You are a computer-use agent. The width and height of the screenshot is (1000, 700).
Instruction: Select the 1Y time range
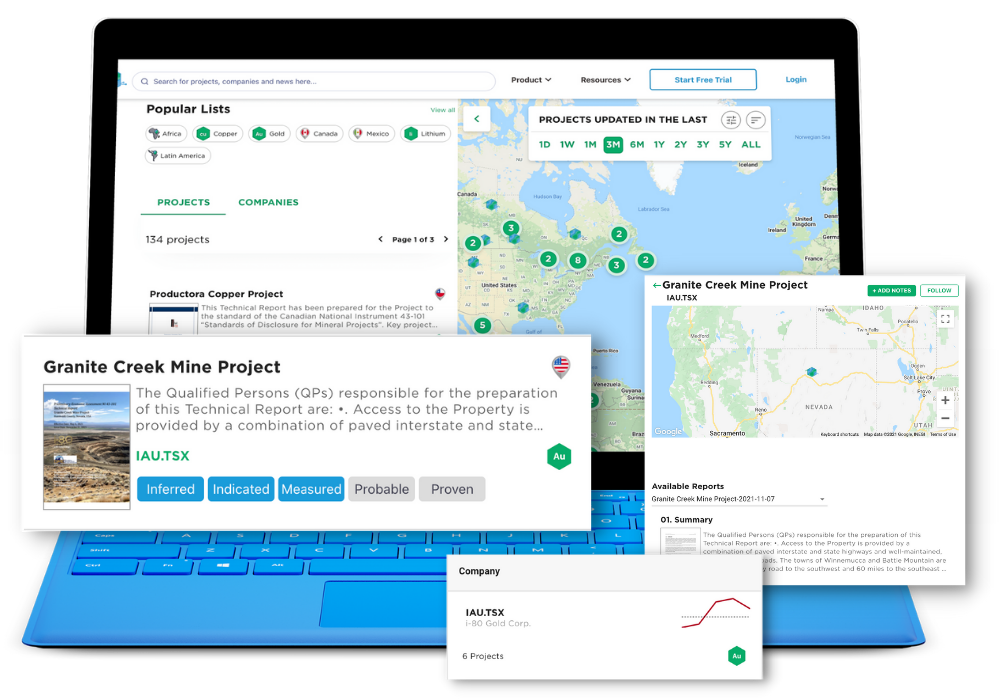(x=659, y=145)
